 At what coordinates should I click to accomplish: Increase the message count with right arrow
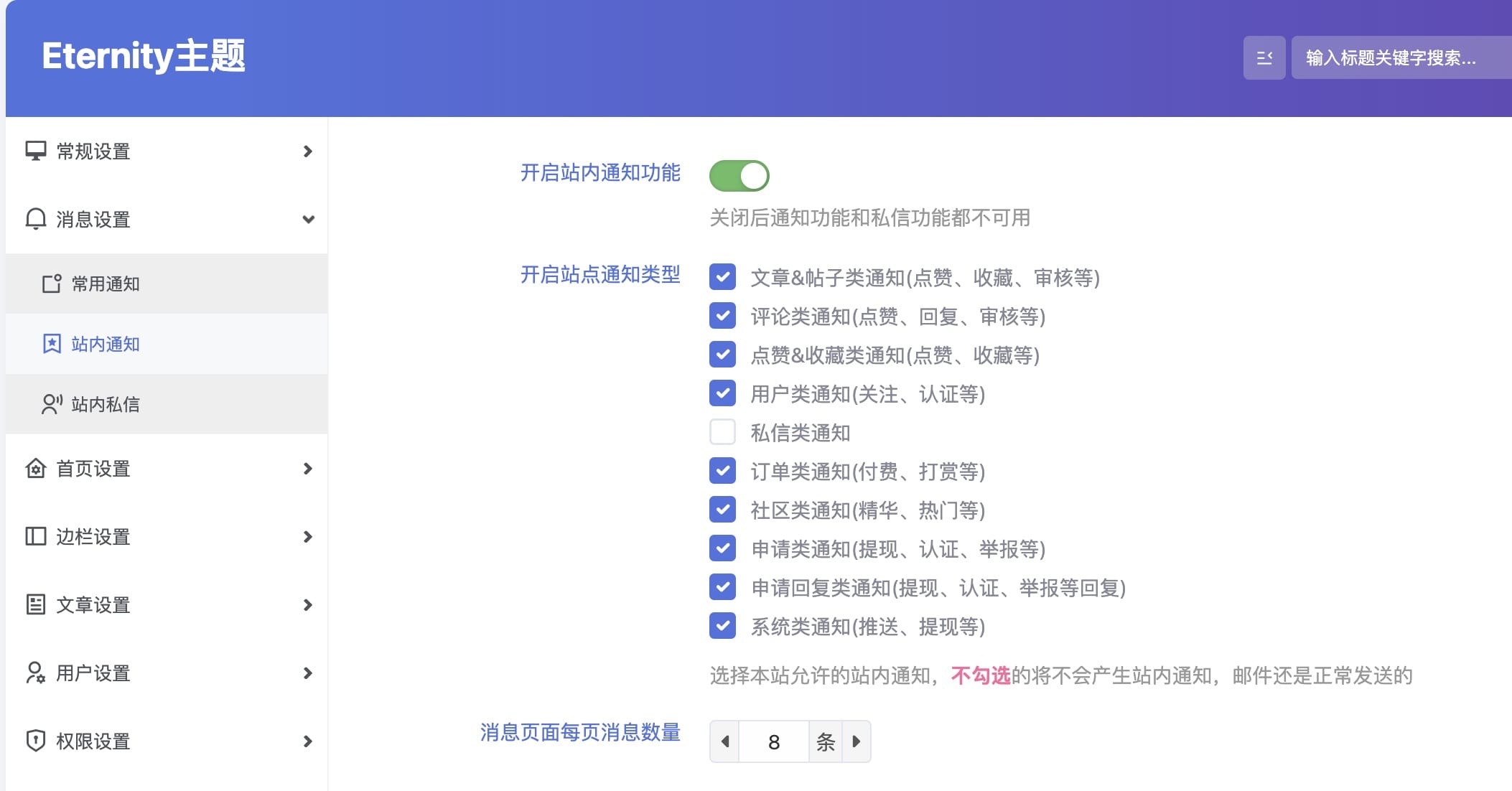[856, 741]
